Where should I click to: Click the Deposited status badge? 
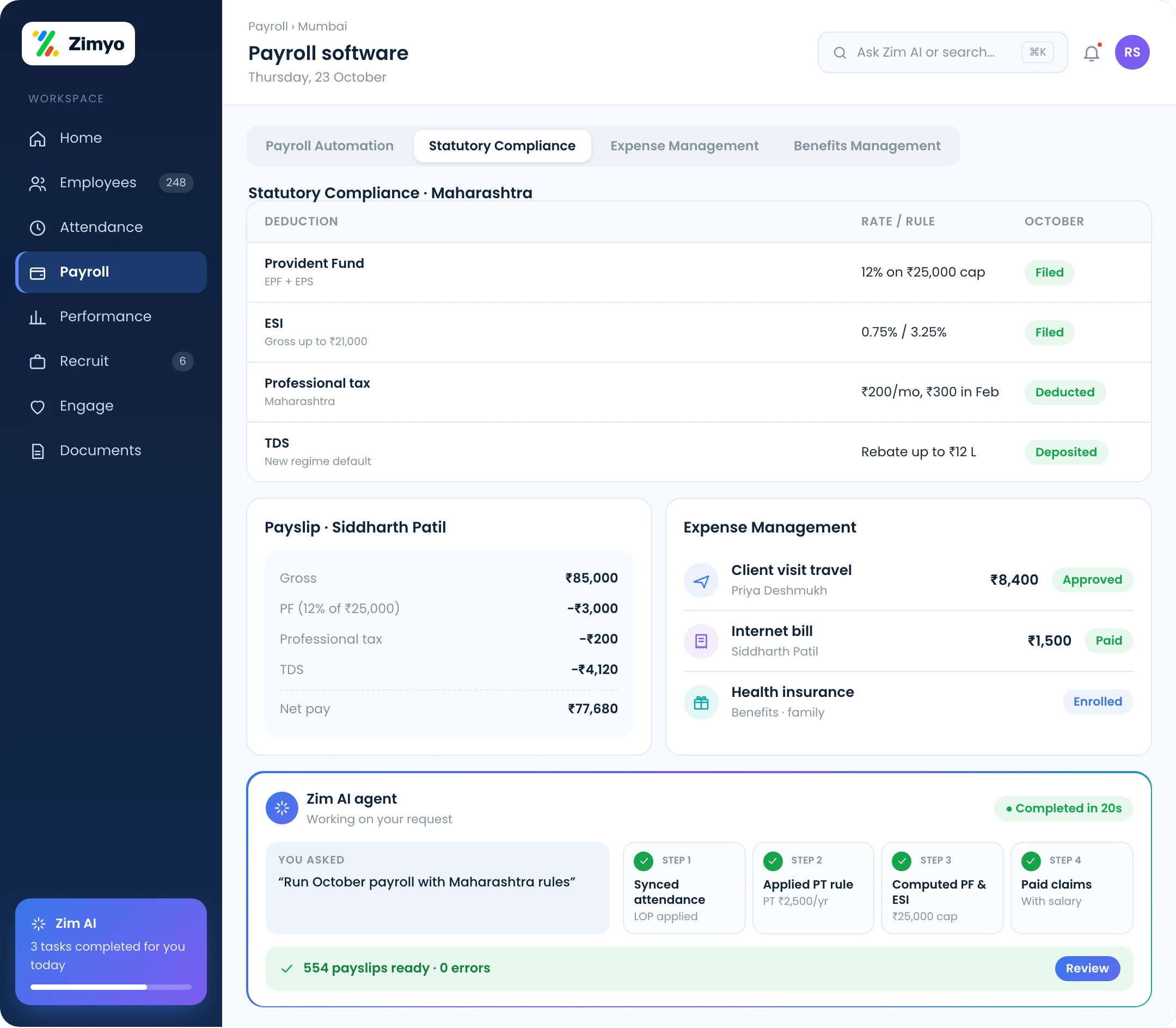click(1066, 452)
